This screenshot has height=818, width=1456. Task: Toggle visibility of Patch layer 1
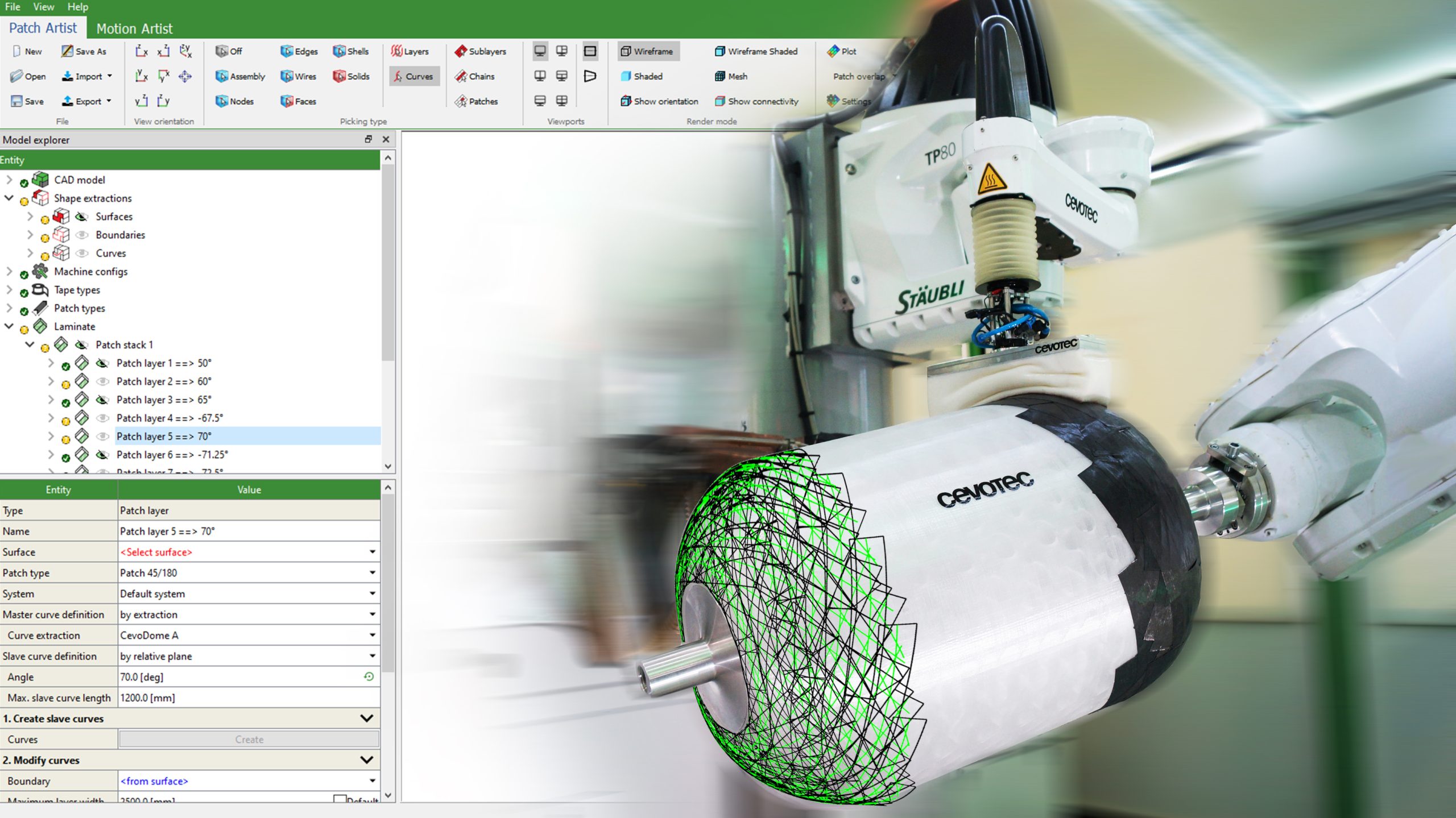click(x=102, y=363)
